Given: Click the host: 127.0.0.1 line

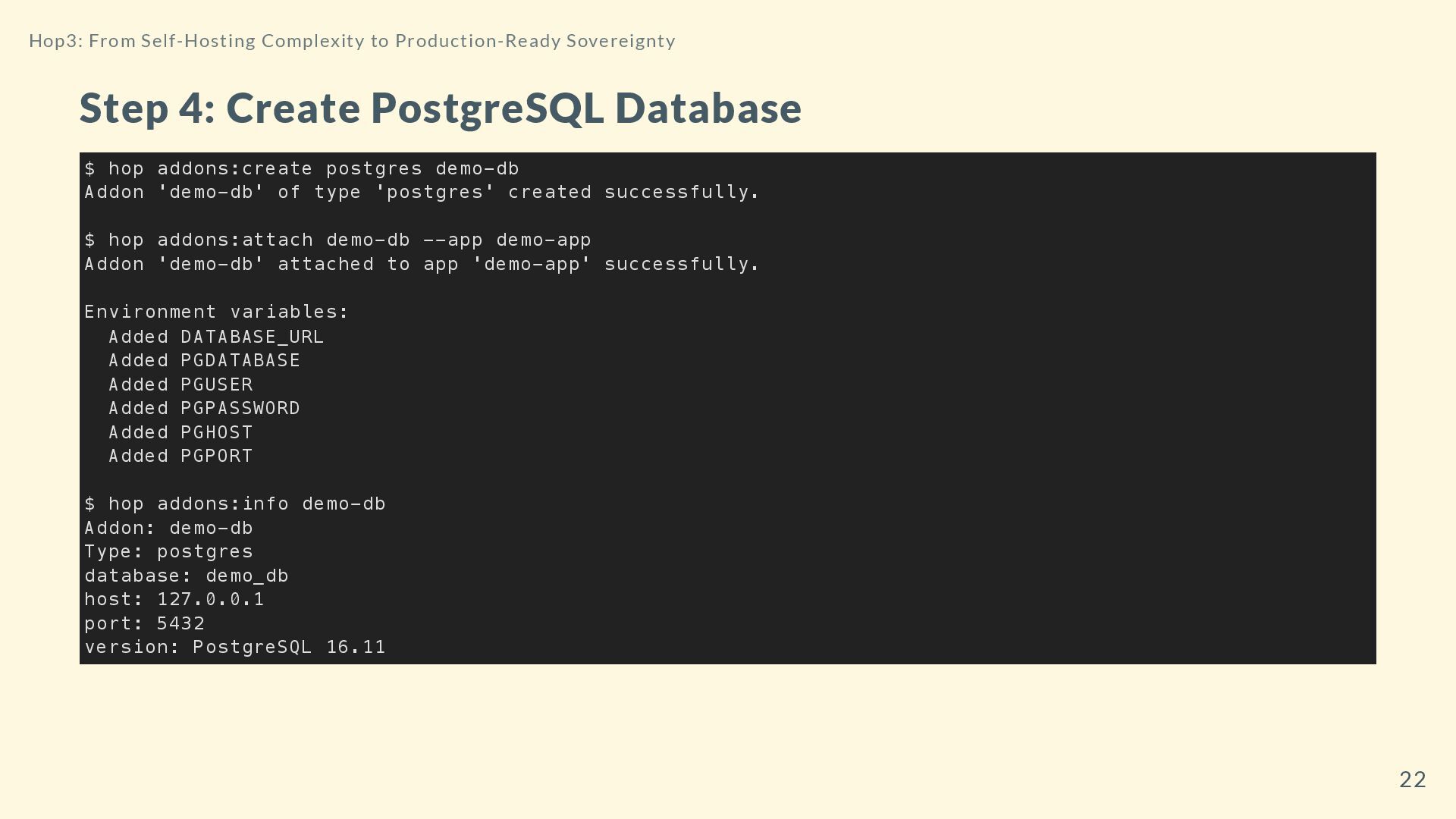Looking at the screenshot, I should tap(174, 600).
